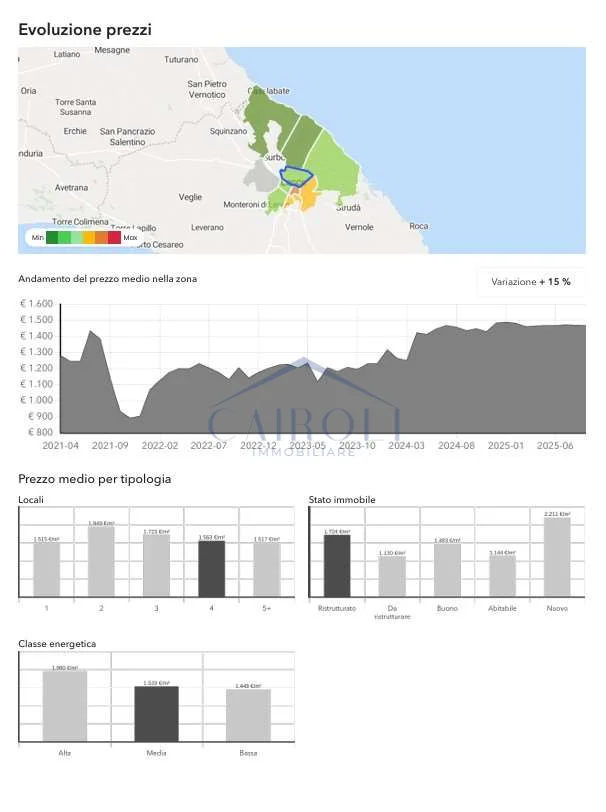Click the 'San Pietro Vernotico' map label

[x=207, y=89]
